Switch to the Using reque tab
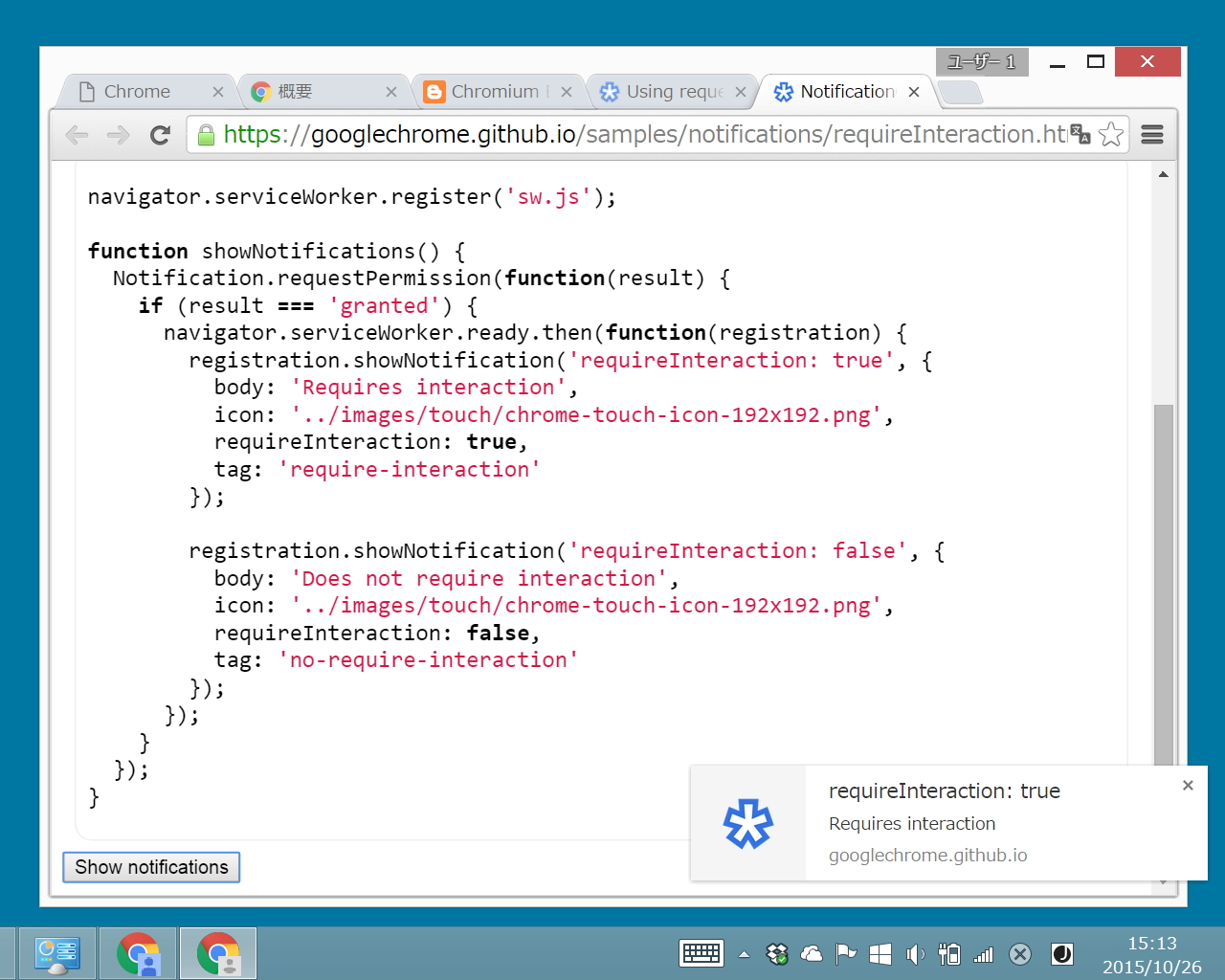Viewport: 1225px width, 980px height. point(673,92)
